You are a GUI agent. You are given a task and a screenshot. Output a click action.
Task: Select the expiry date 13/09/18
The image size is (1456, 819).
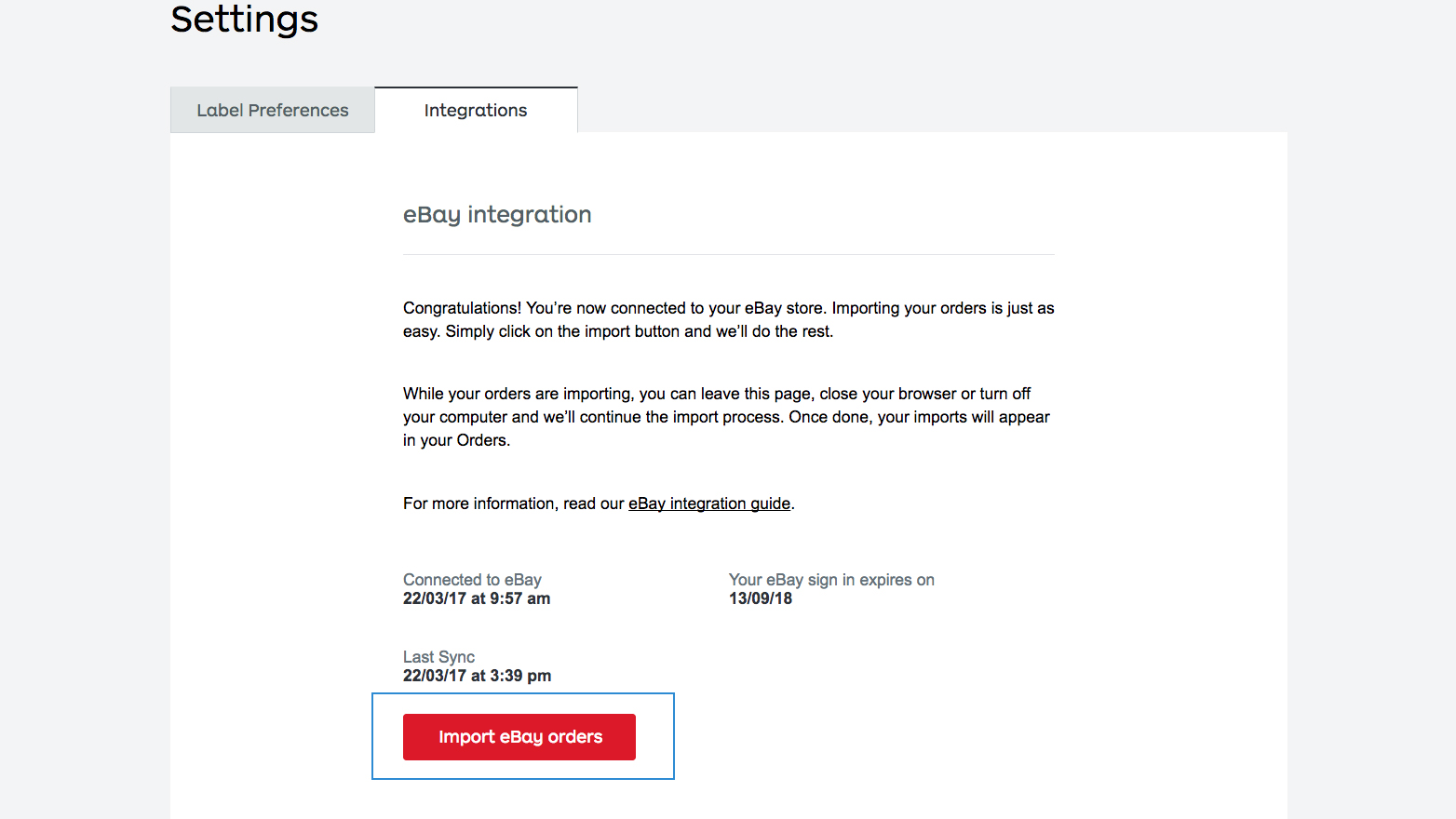760,598
